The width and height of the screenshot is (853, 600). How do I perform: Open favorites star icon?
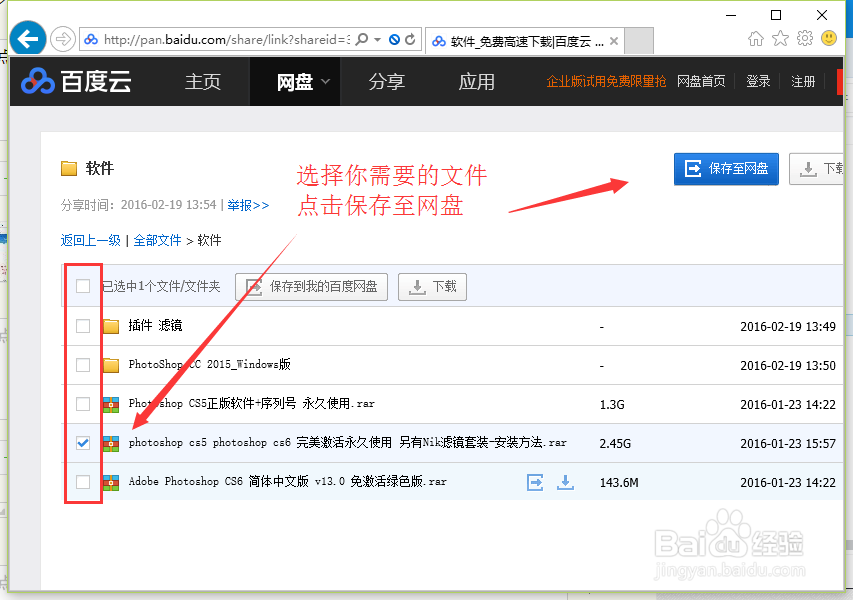(x=780, y=39)
